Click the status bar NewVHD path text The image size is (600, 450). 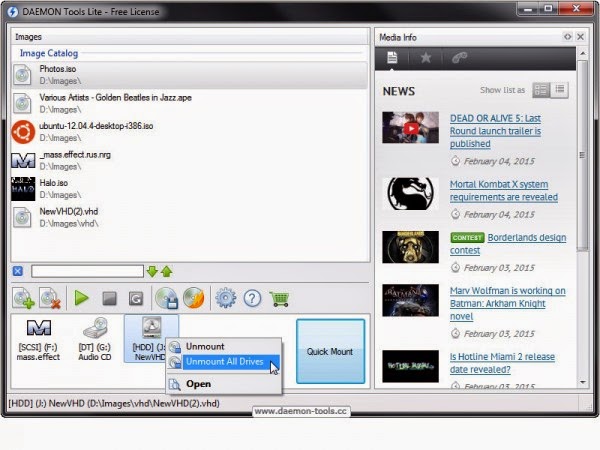[x=114, y=403]
